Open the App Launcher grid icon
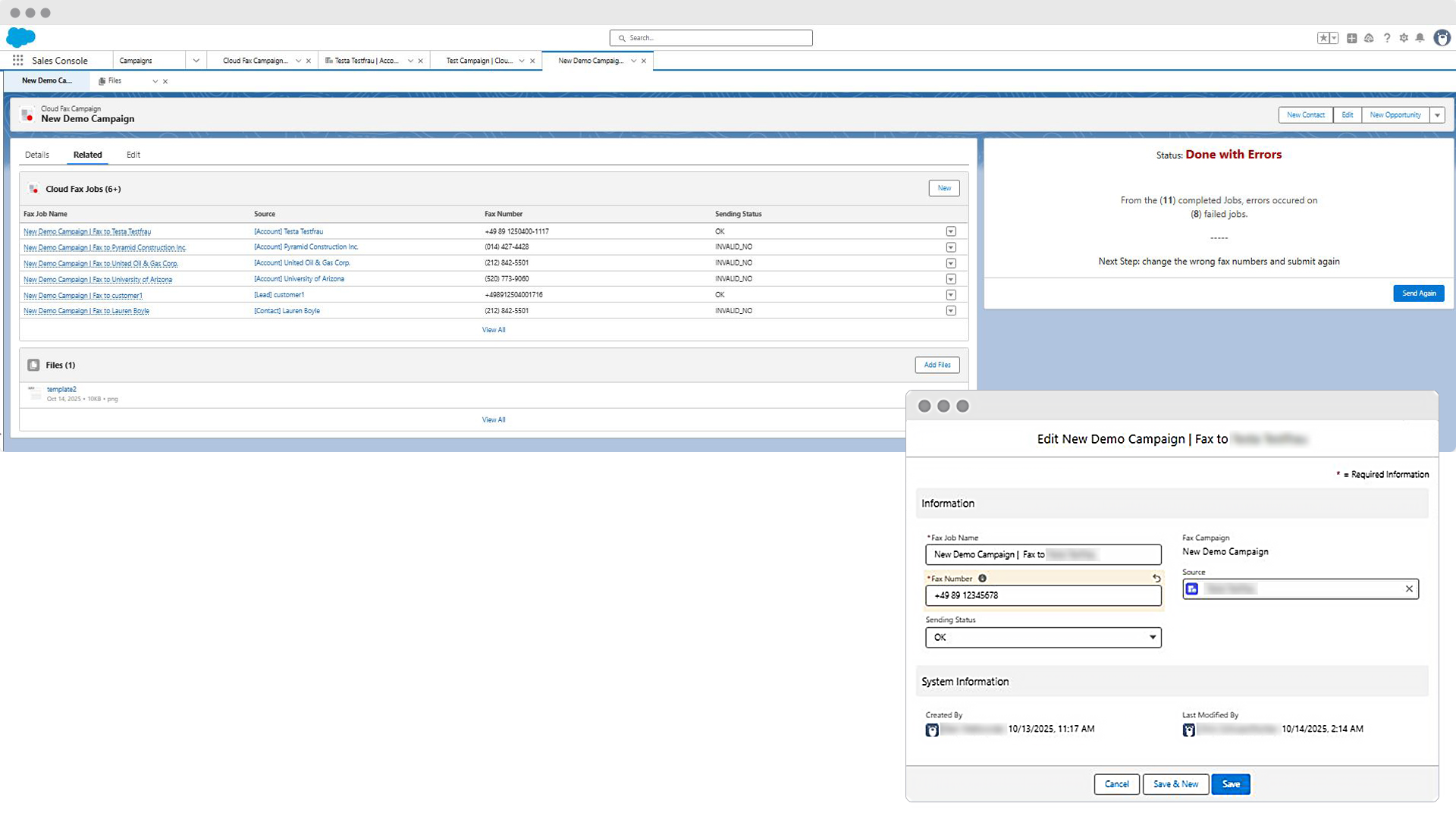This screenshot has height=819, width=1456. coord(17,61)
